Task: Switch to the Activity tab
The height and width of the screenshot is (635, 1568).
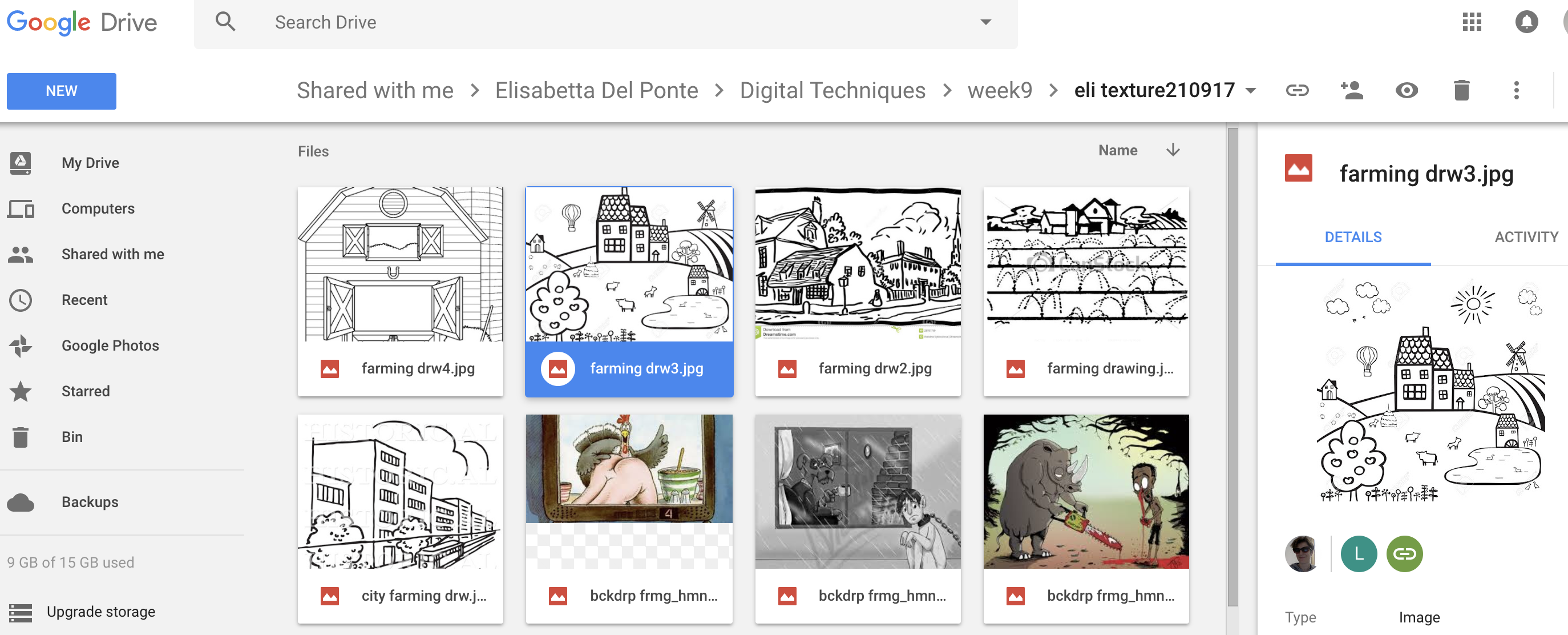Action: 1525,236
